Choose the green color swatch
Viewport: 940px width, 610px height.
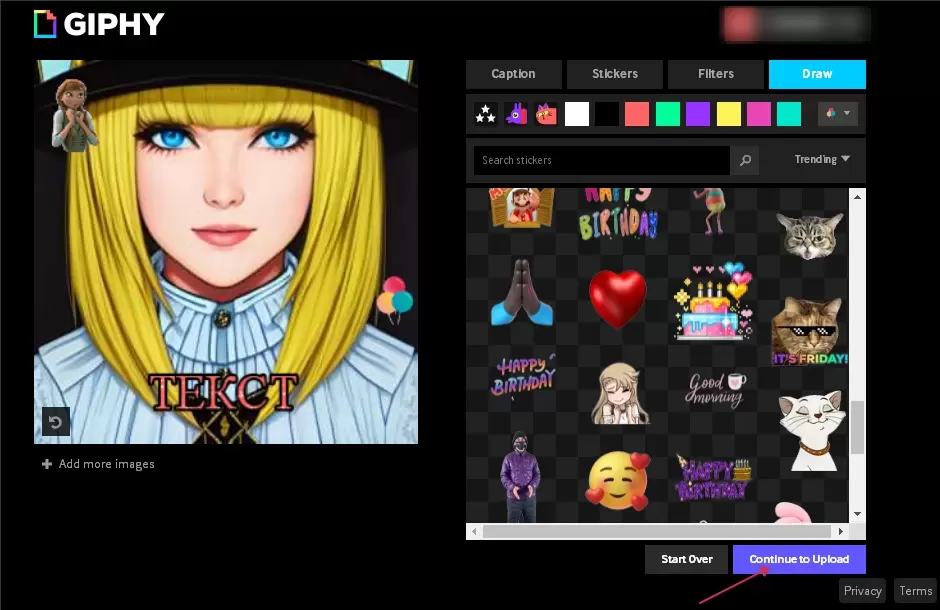pyautogui.click(x=667, y=114)
